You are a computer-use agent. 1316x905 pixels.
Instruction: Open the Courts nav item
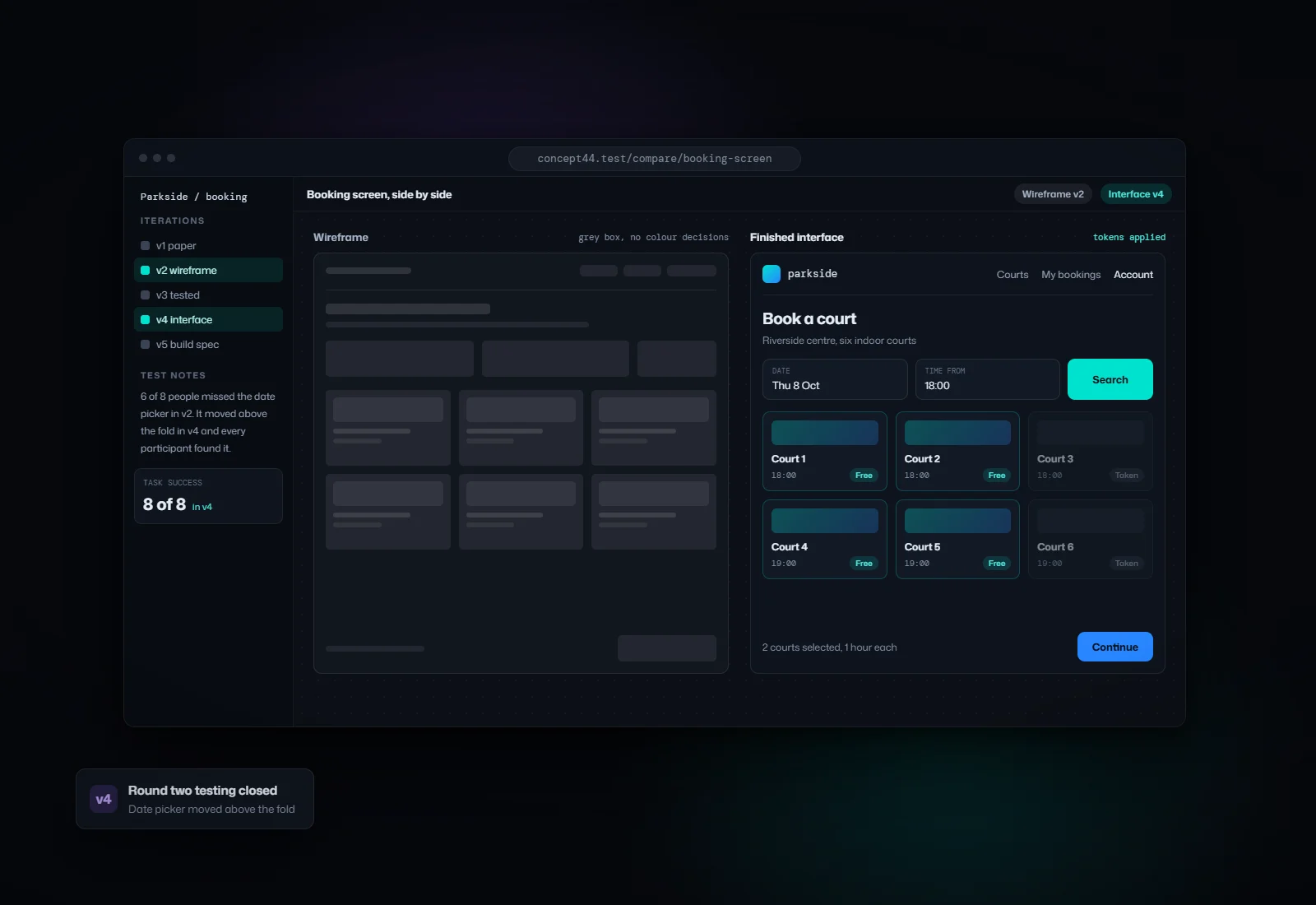tap(1012, 275)
